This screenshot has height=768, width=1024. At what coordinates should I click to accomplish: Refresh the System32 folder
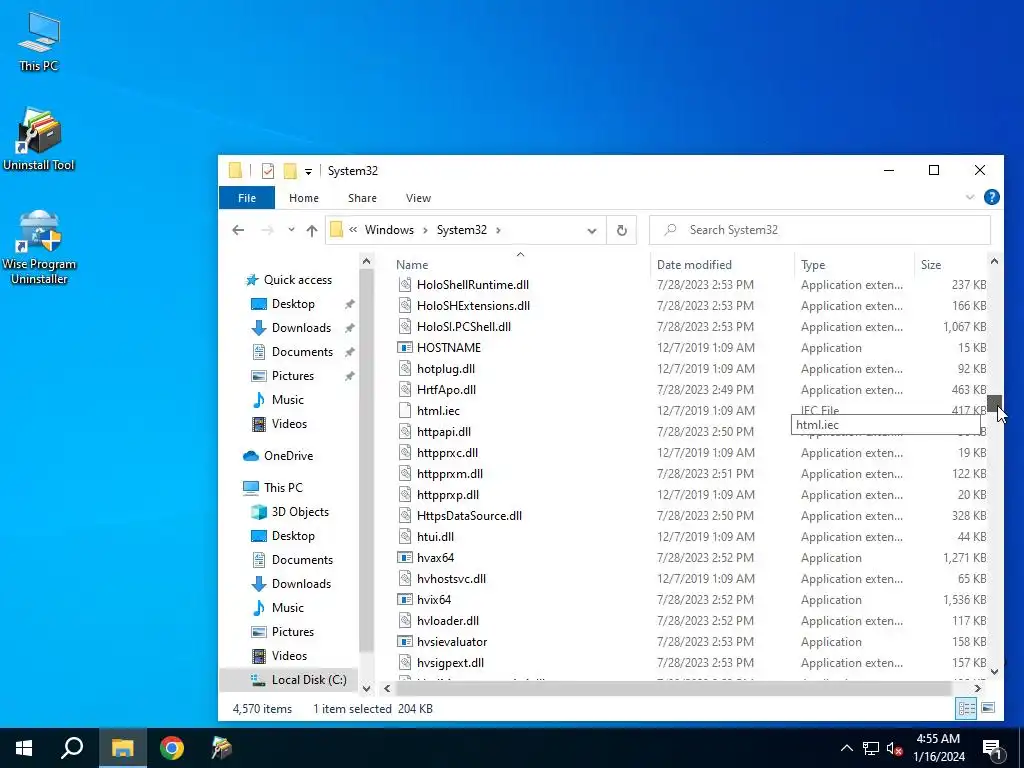[x=622, y=231]
